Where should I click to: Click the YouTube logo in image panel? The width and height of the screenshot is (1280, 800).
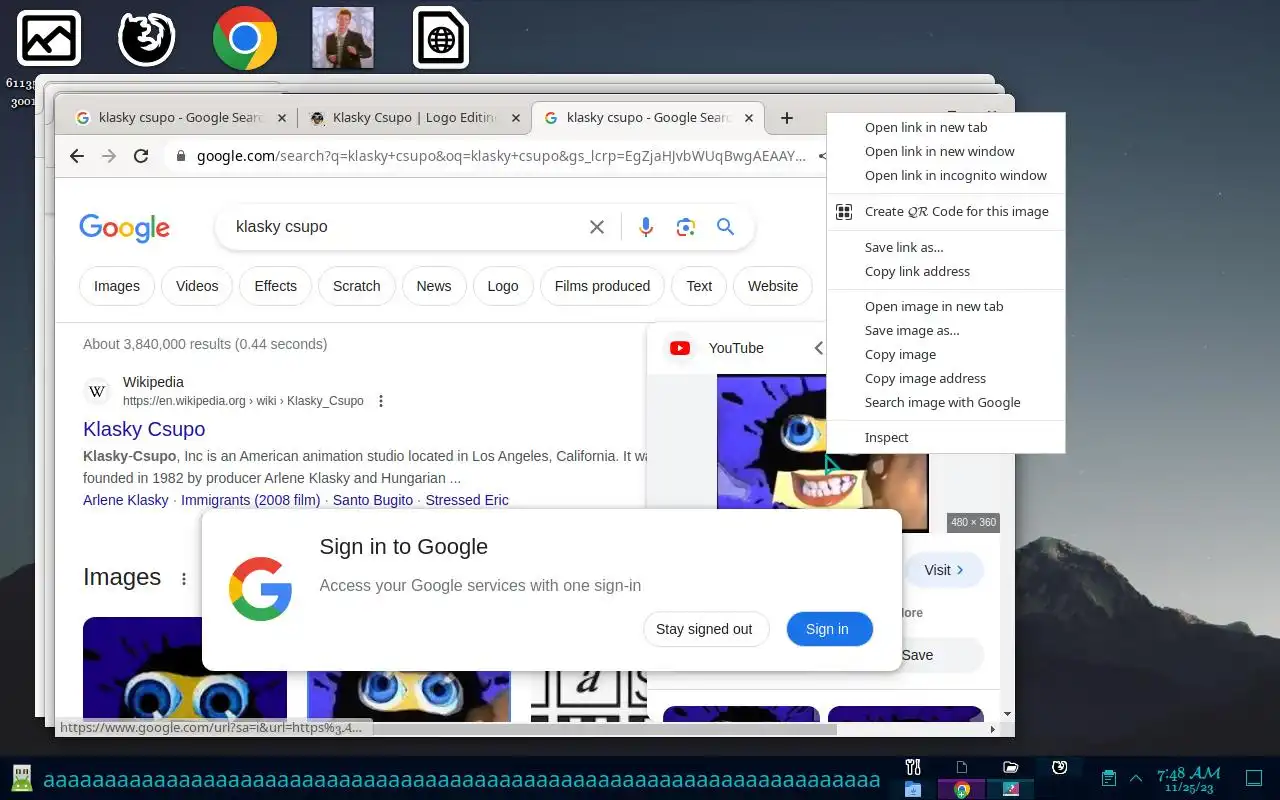[x=680, y=348]
